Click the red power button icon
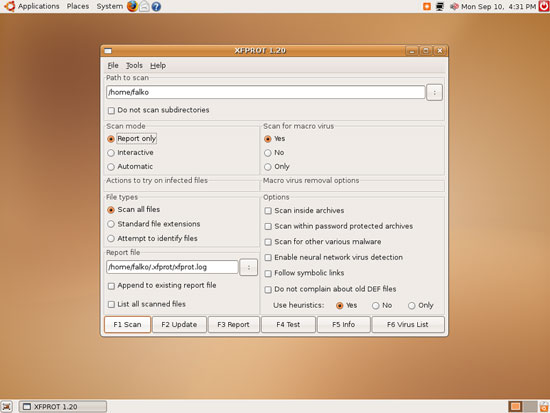 [544, 6]
